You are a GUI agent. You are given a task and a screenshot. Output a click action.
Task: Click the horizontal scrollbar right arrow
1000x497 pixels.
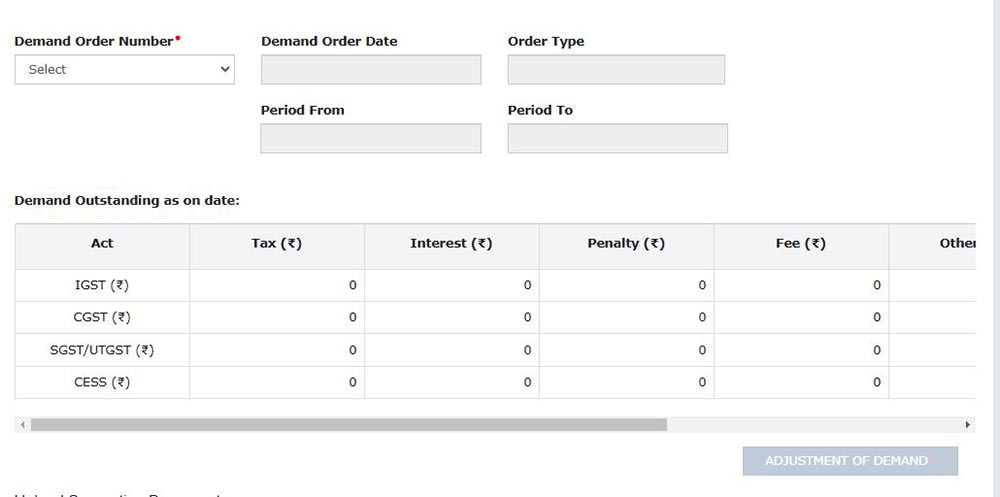point(968,425)
